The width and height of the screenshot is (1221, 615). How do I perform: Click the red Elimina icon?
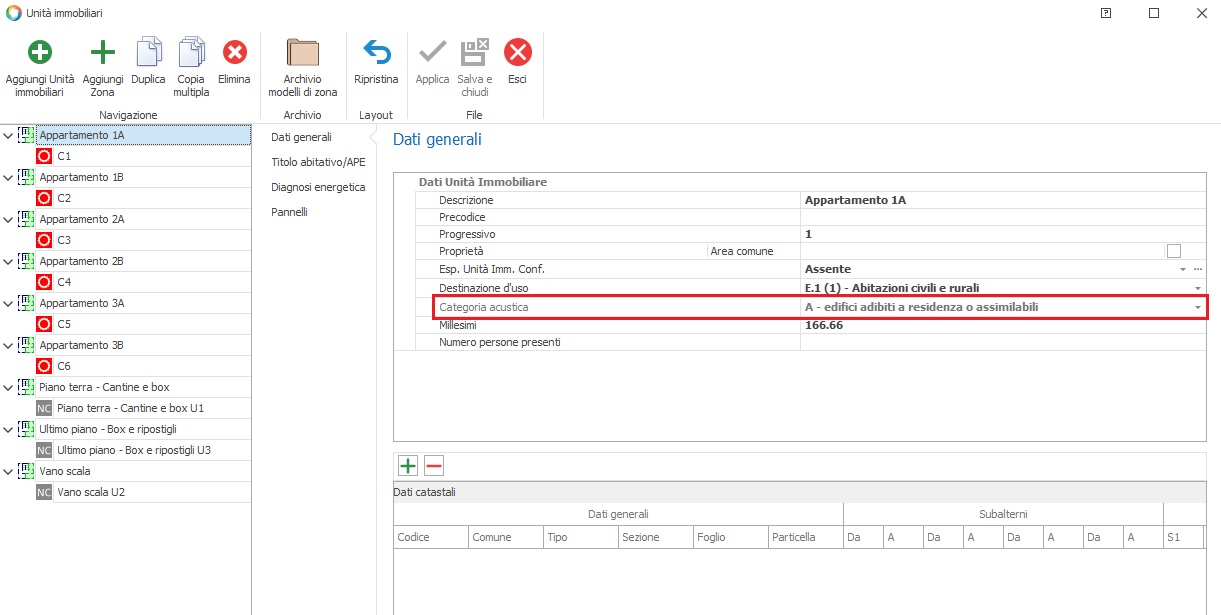click(x=234, y=54)
